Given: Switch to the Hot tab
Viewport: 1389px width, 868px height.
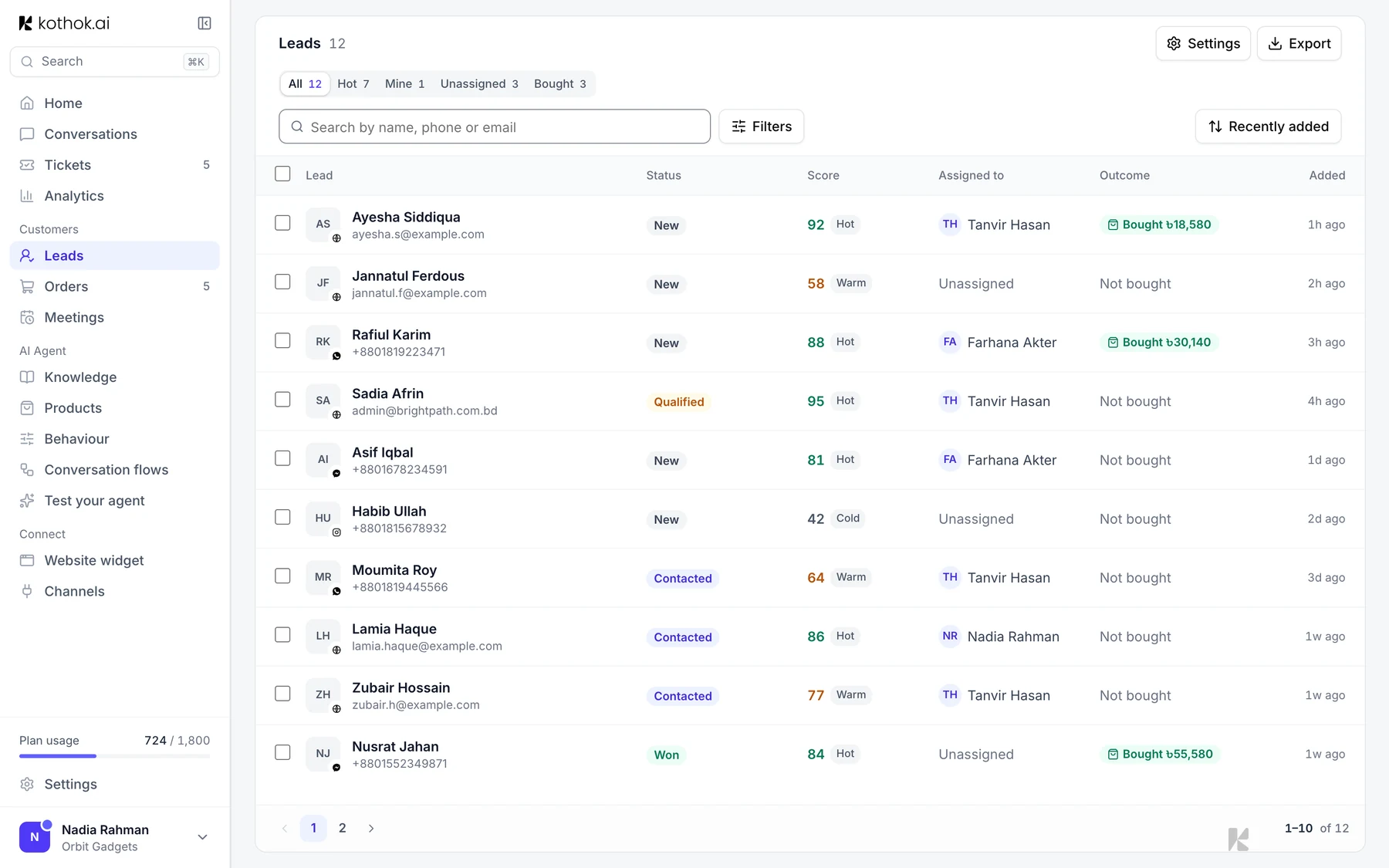Looking at the screenshot, I should pos(353,84).
